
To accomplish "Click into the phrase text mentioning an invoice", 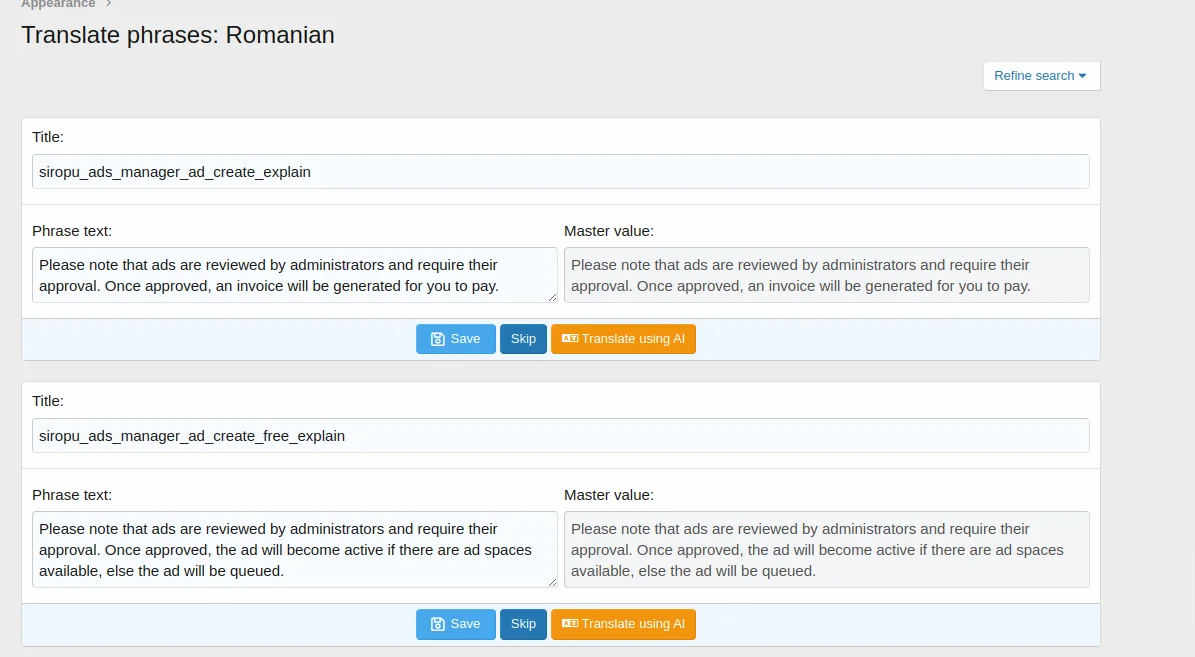I will coord(294,275).
